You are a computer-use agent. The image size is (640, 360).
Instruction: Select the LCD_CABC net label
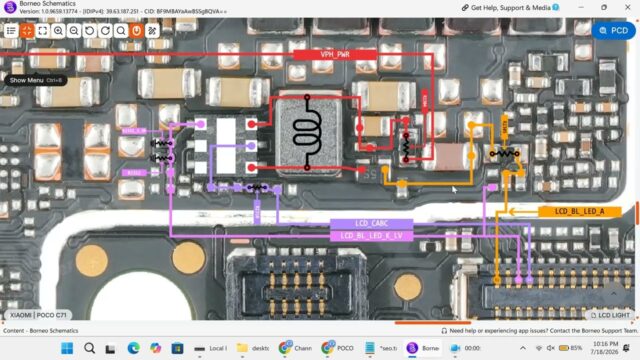(x=371, y=224)
